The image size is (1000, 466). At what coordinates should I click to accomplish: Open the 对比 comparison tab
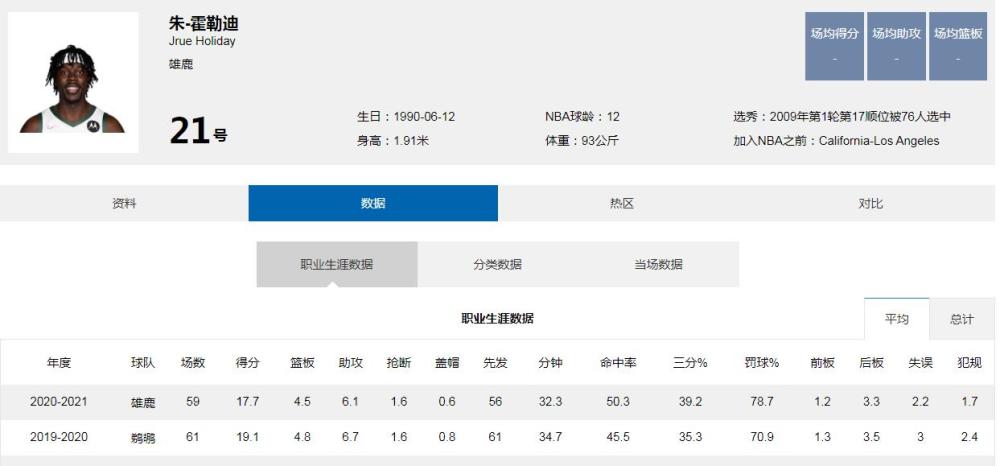tap(871, 203)
